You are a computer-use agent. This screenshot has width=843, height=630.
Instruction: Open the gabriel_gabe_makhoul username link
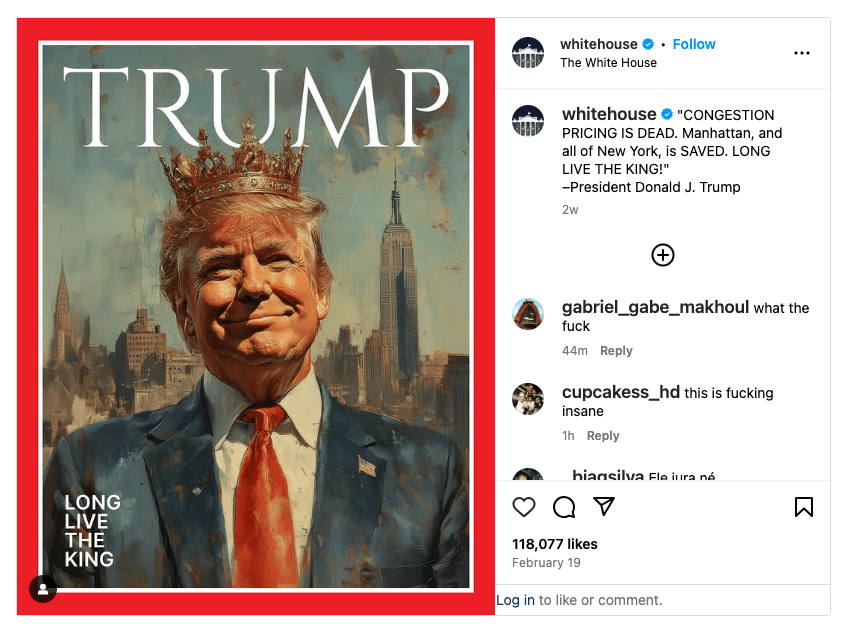point(655,307)
